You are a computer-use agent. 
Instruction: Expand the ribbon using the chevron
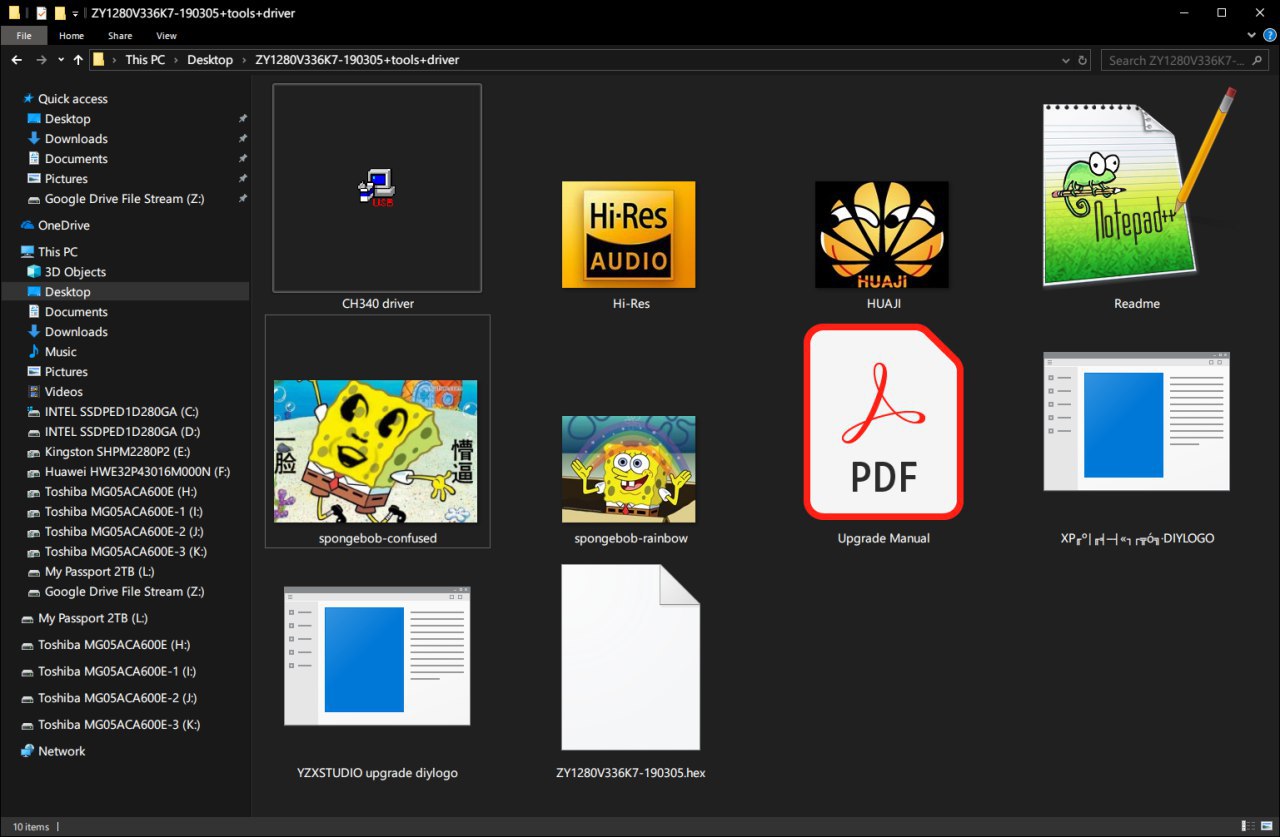(1254, 35)
